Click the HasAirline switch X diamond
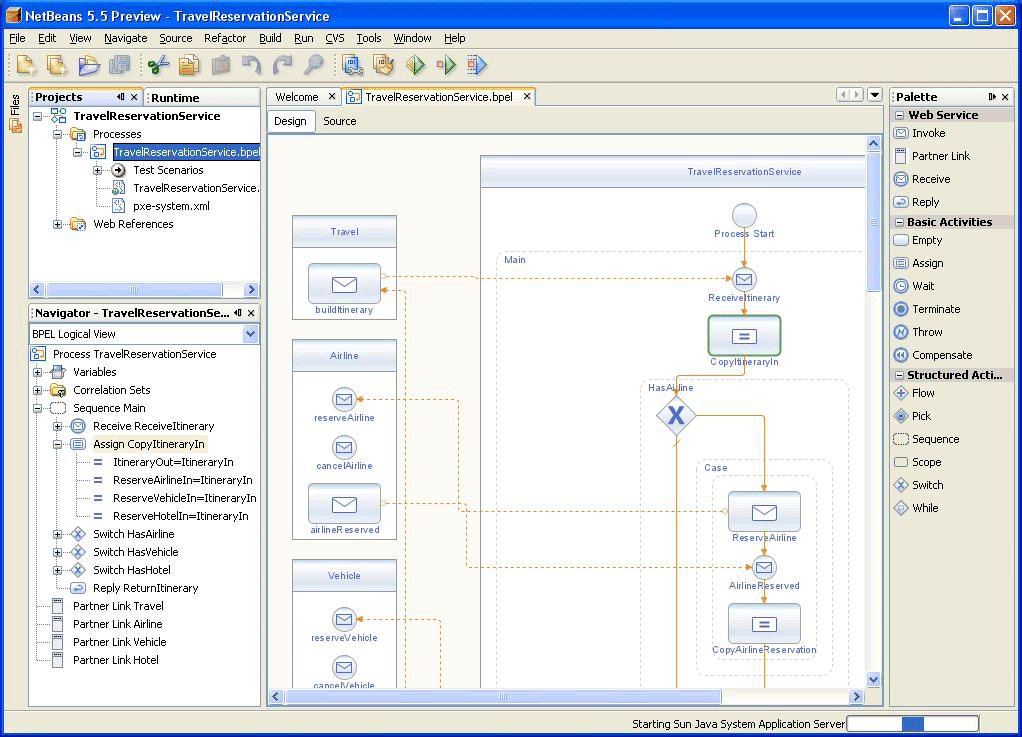Screen dimensions: 1022x737 click(676, 415)
